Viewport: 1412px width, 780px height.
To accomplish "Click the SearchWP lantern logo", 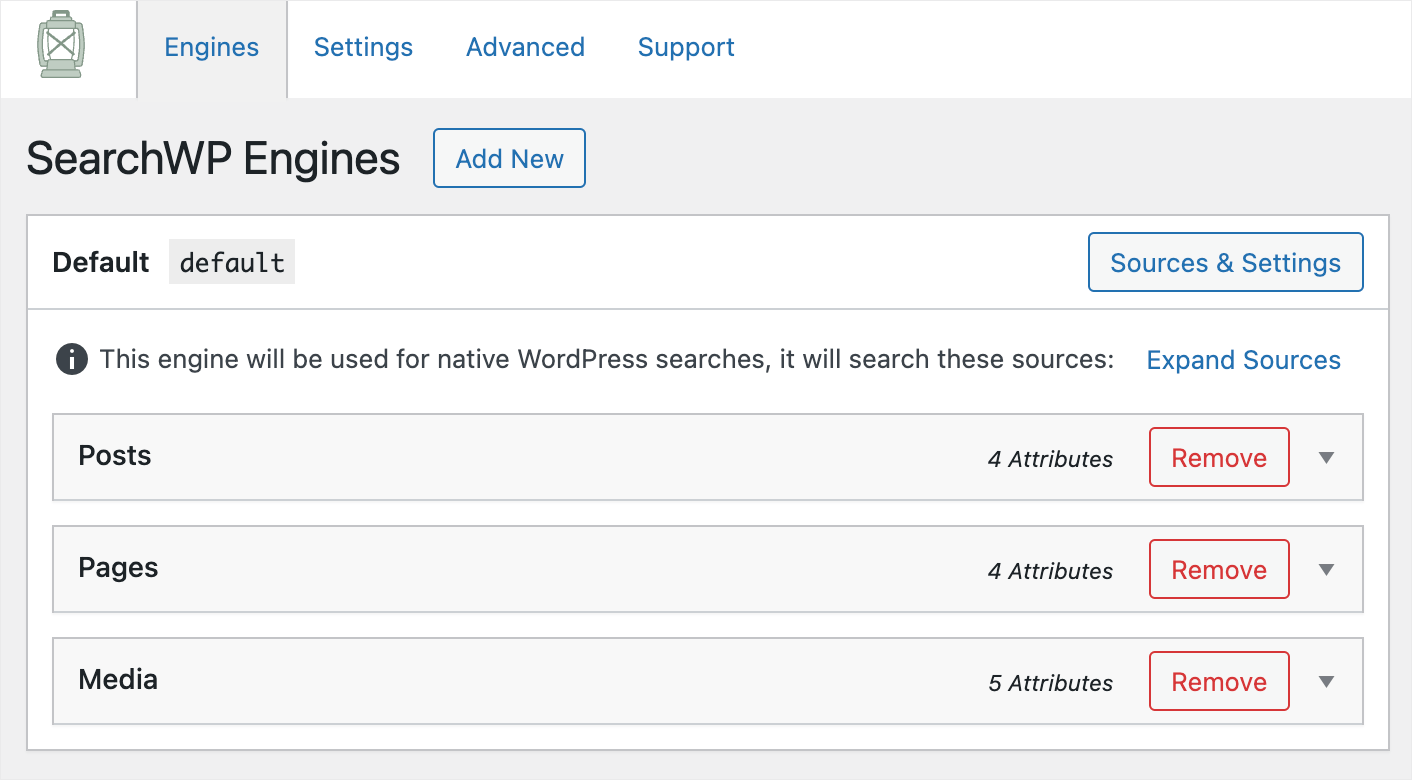I will tap(61, 45).
